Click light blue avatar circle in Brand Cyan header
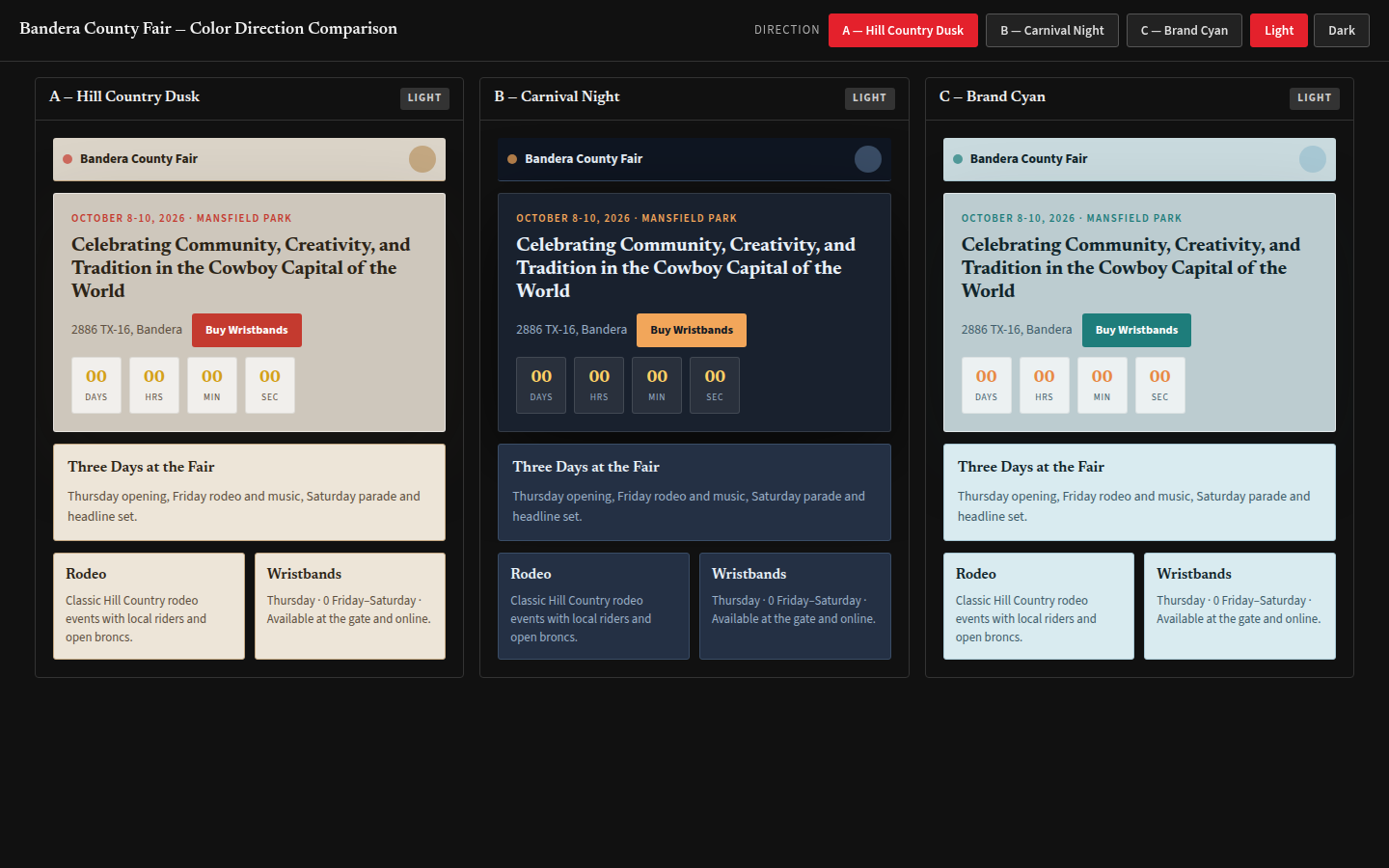This screenshot has height=868, width=1389. (x=1313, y=159)
